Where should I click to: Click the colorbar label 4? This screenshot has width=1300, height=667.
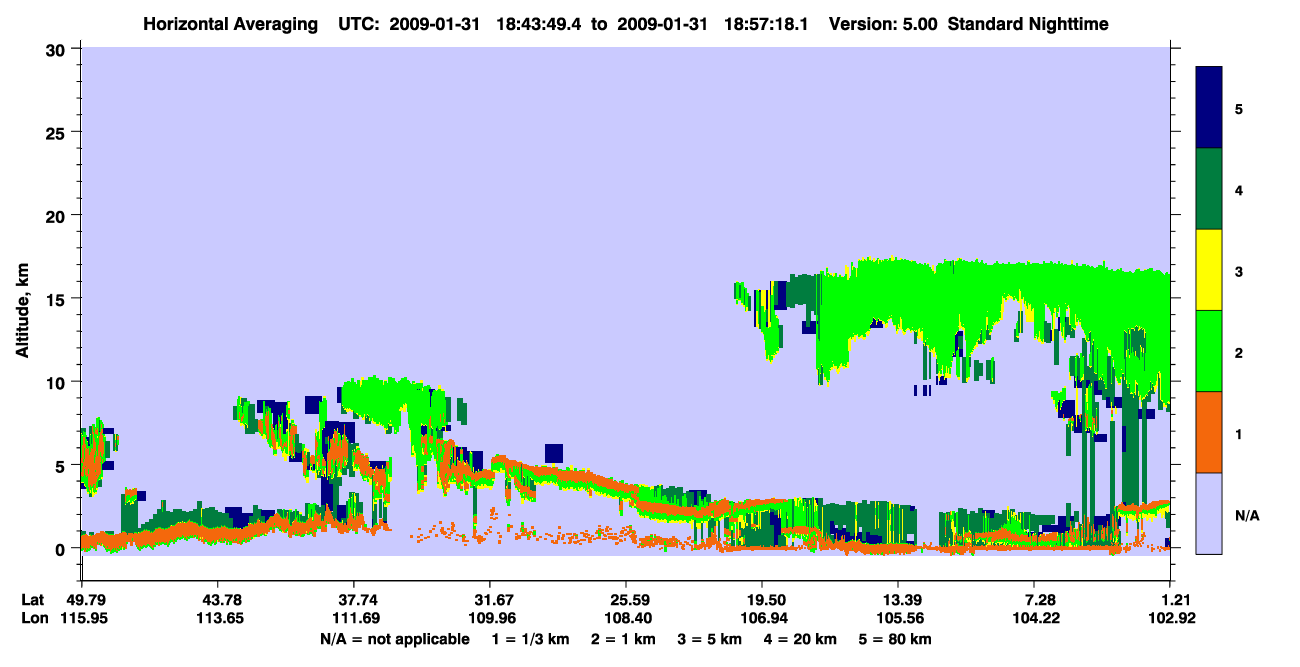pyautogui.click(x=1239, y=189)
